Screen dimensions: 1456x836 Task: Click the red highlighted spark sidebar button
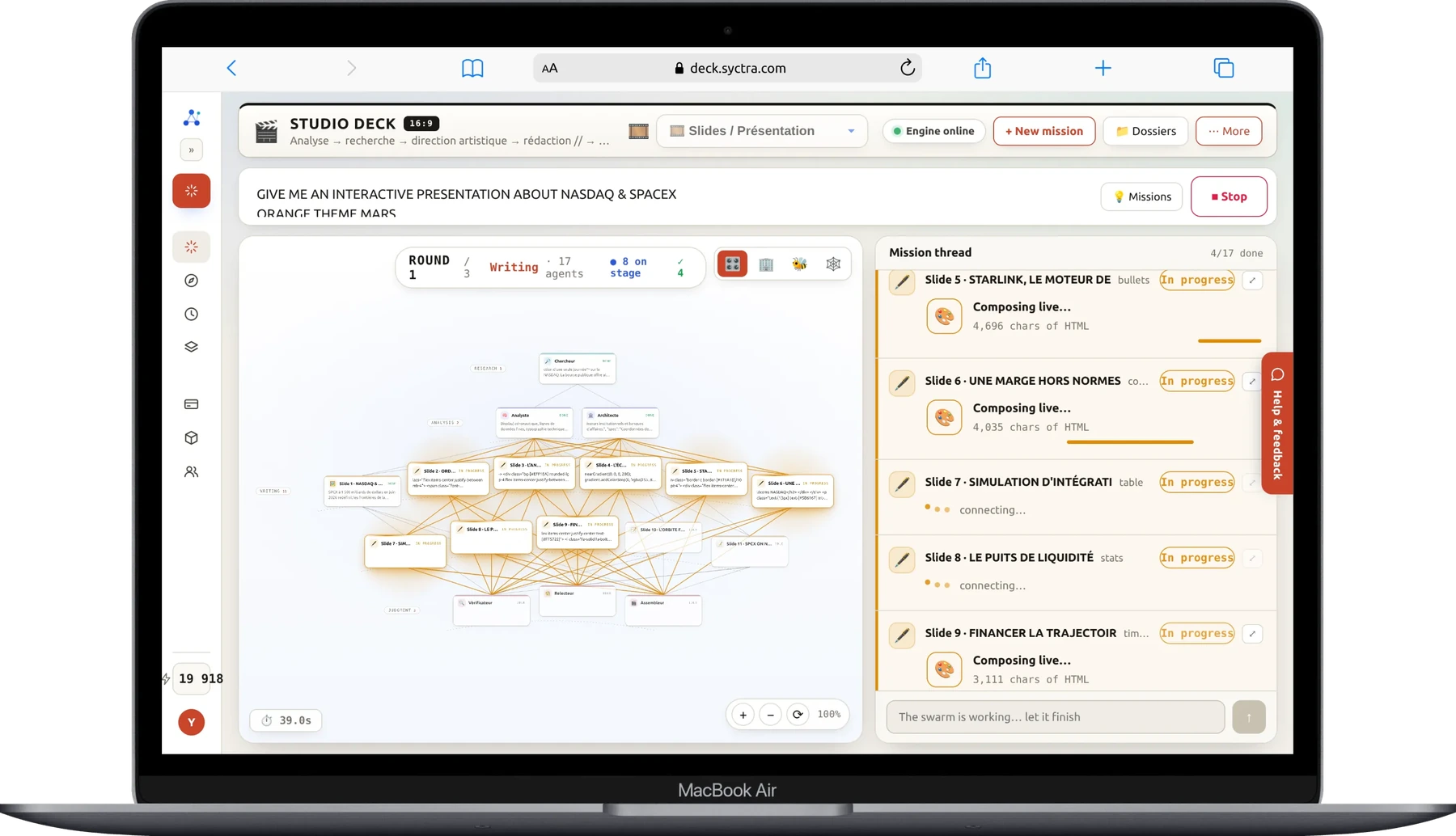point(192,191)
